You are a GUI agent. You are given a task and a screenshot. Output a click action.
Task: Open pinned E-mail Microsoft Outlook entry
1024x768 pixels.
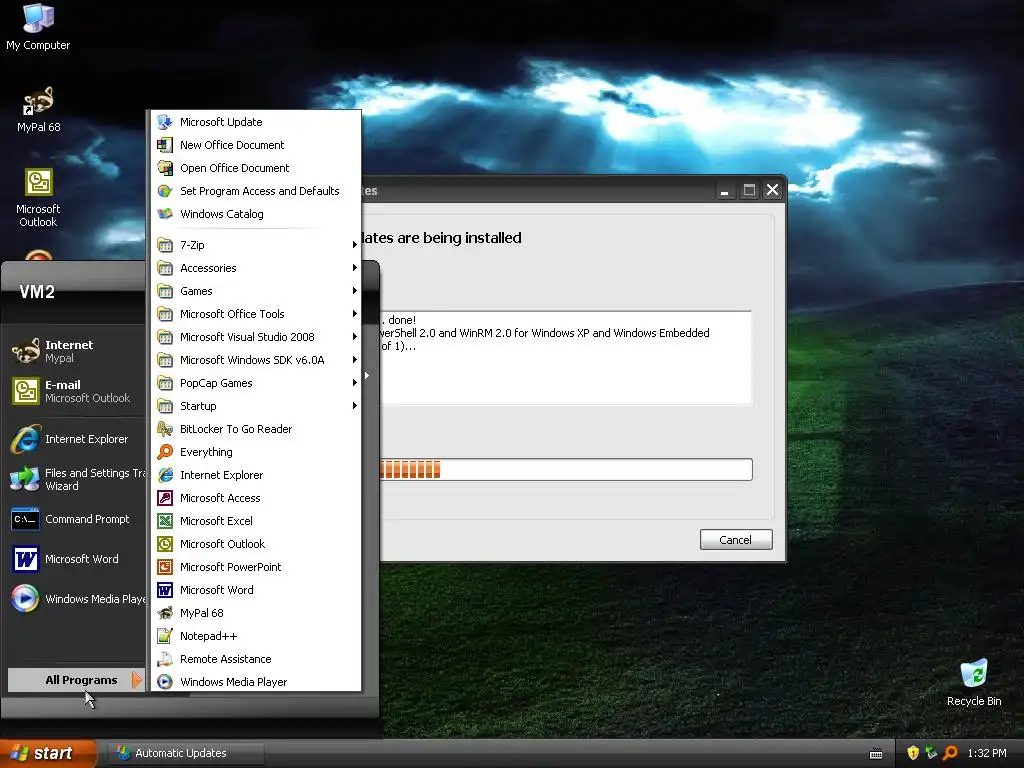click(74, 391)
